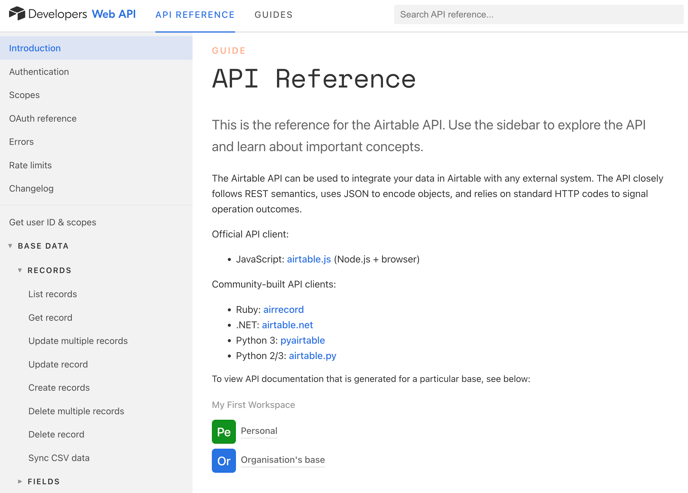Click the Airtable logo icon
Image resolution: width=688 pixels, height=493 pixels.
17,14
